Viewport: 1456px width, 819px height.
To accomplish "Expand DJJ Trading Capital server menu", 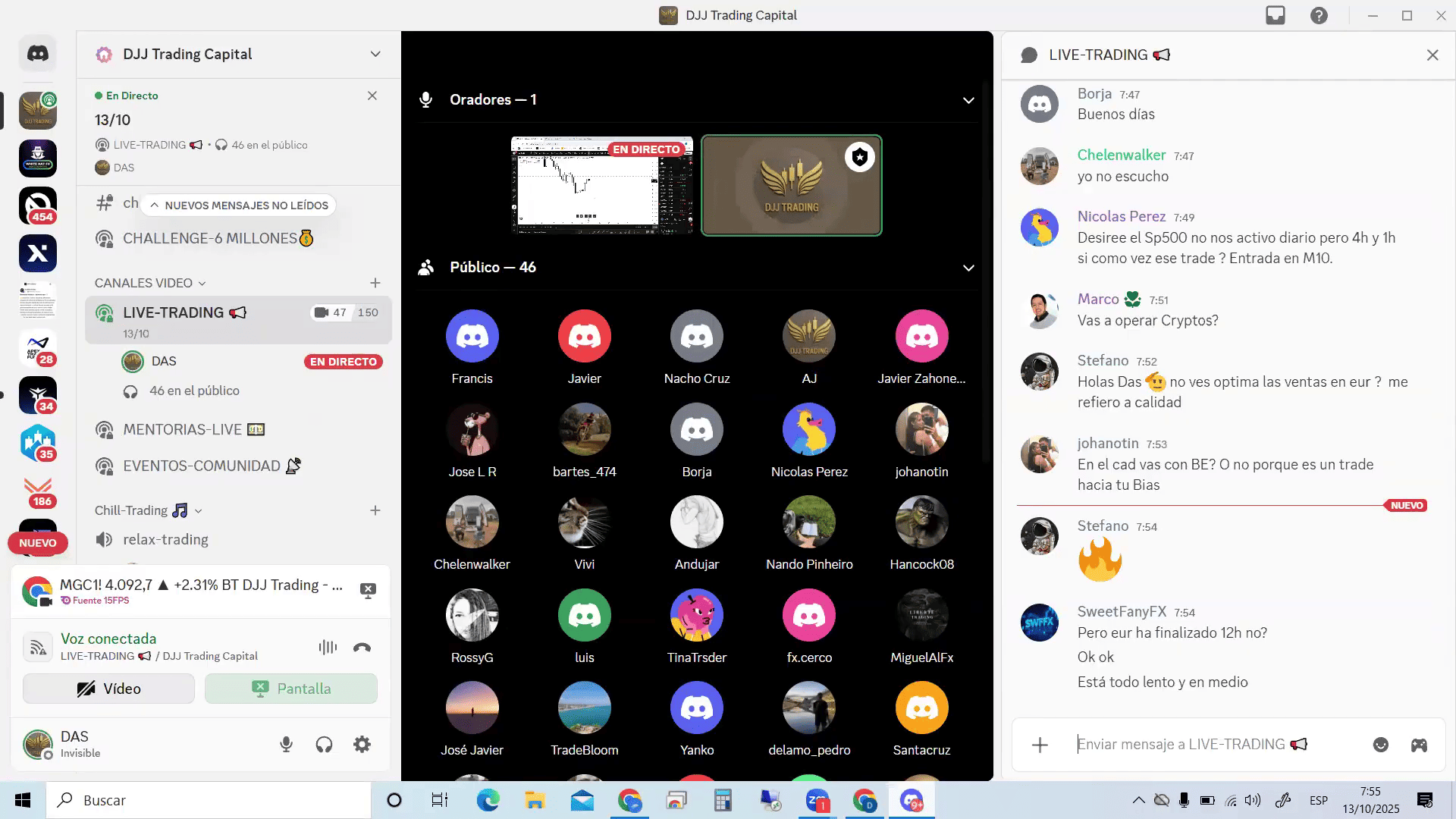I will (375, 55).
